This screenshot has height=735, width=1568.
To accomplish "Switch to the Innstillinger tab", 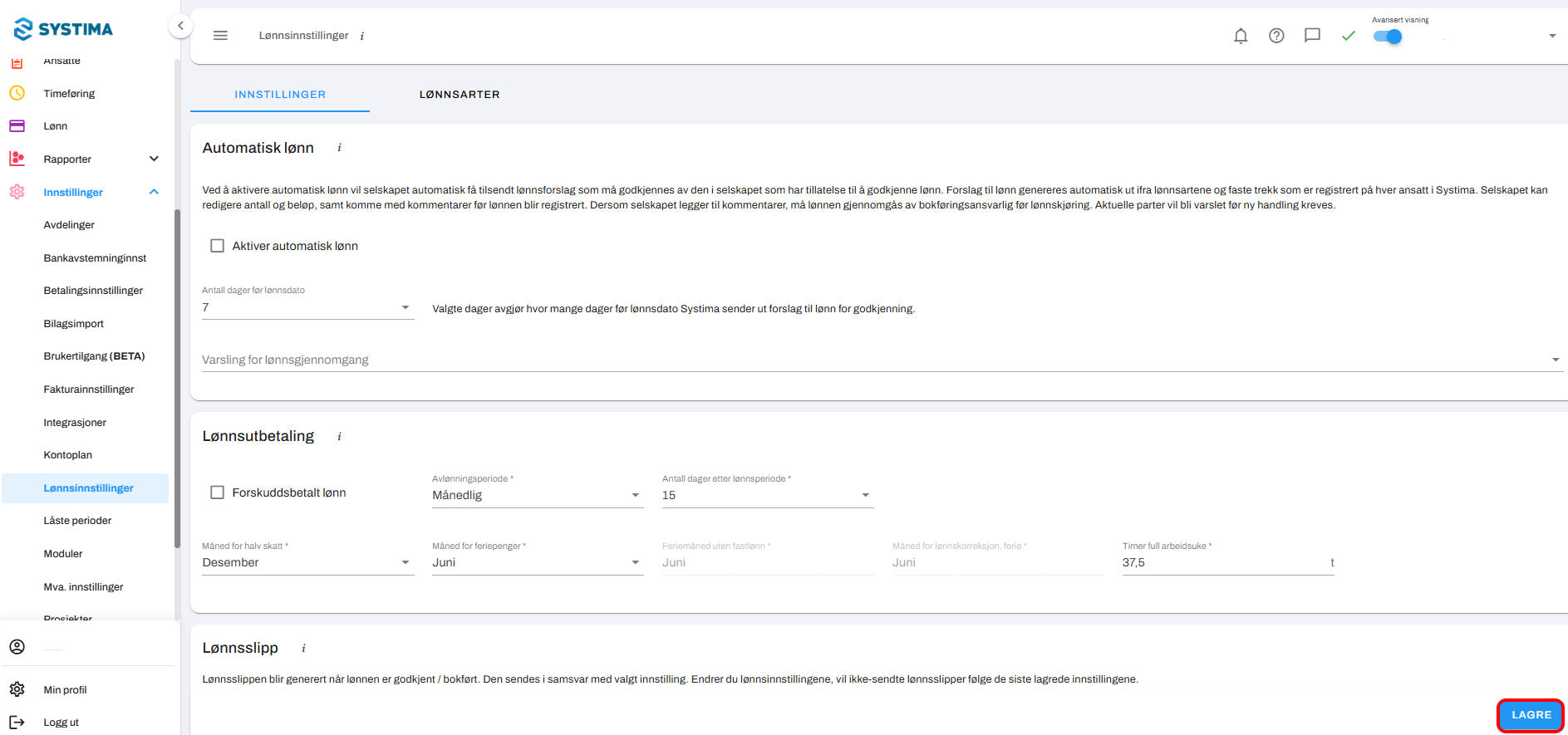I will pyautogui.click(x=280, y=95).
